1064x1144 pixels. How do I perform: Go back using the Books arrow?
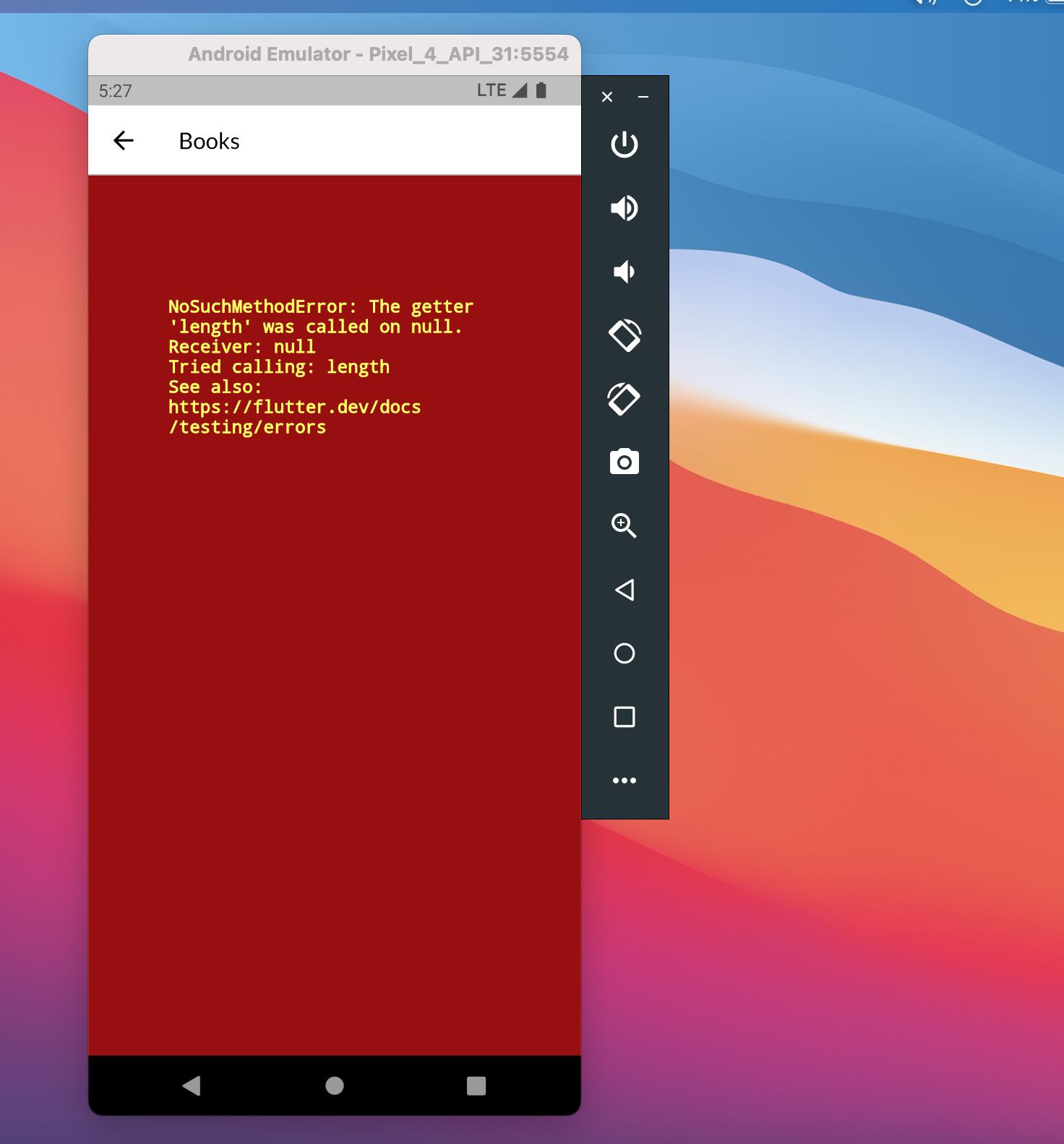coord(124,140)
